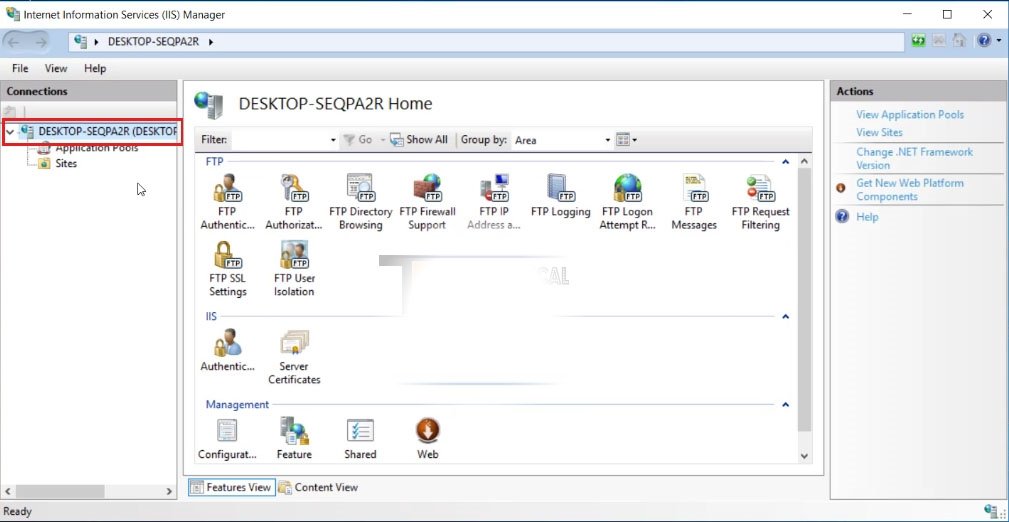Open Configuration Editor icon
This screenshot has width=1009, height=522.
pyautogui.click(x=227, y=438)
